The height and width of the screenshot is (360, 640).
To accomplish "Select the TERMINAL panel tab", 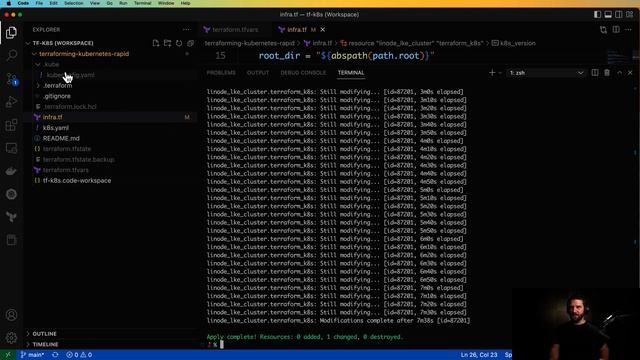I will (351, 73).
